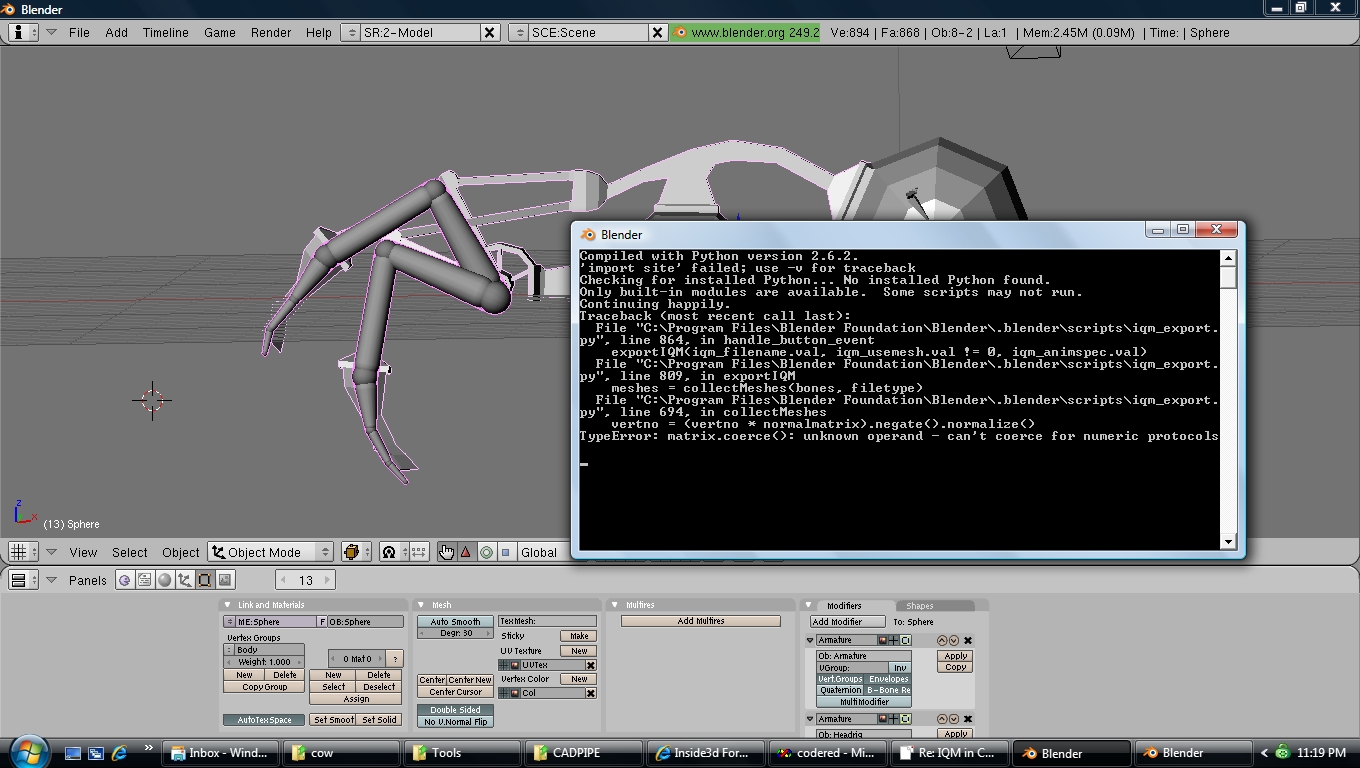Screen dimensions: 1360x768
Task: Select the rotate manipulator circle icon
Action: (x=487, y=552)
